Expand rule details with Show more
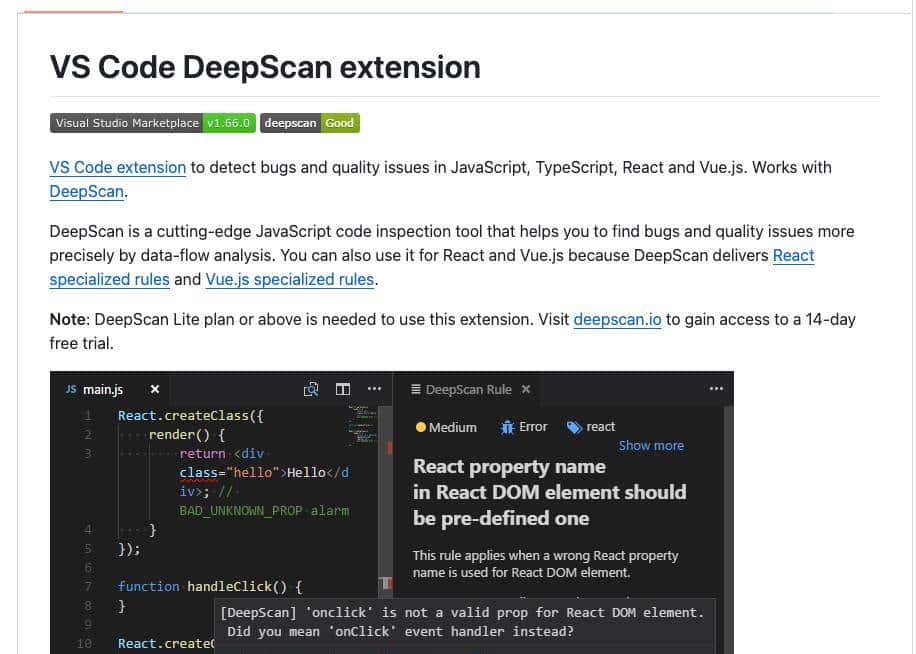Viewport: 916px width, 654px height. pyautogui.click(x=651, y=446)
